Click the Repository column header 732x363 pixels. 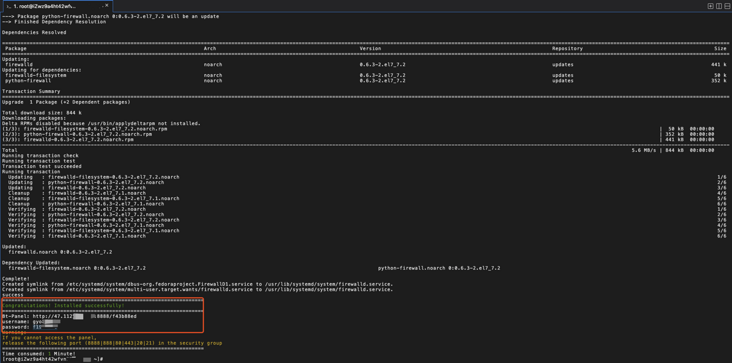coord(567,49)
